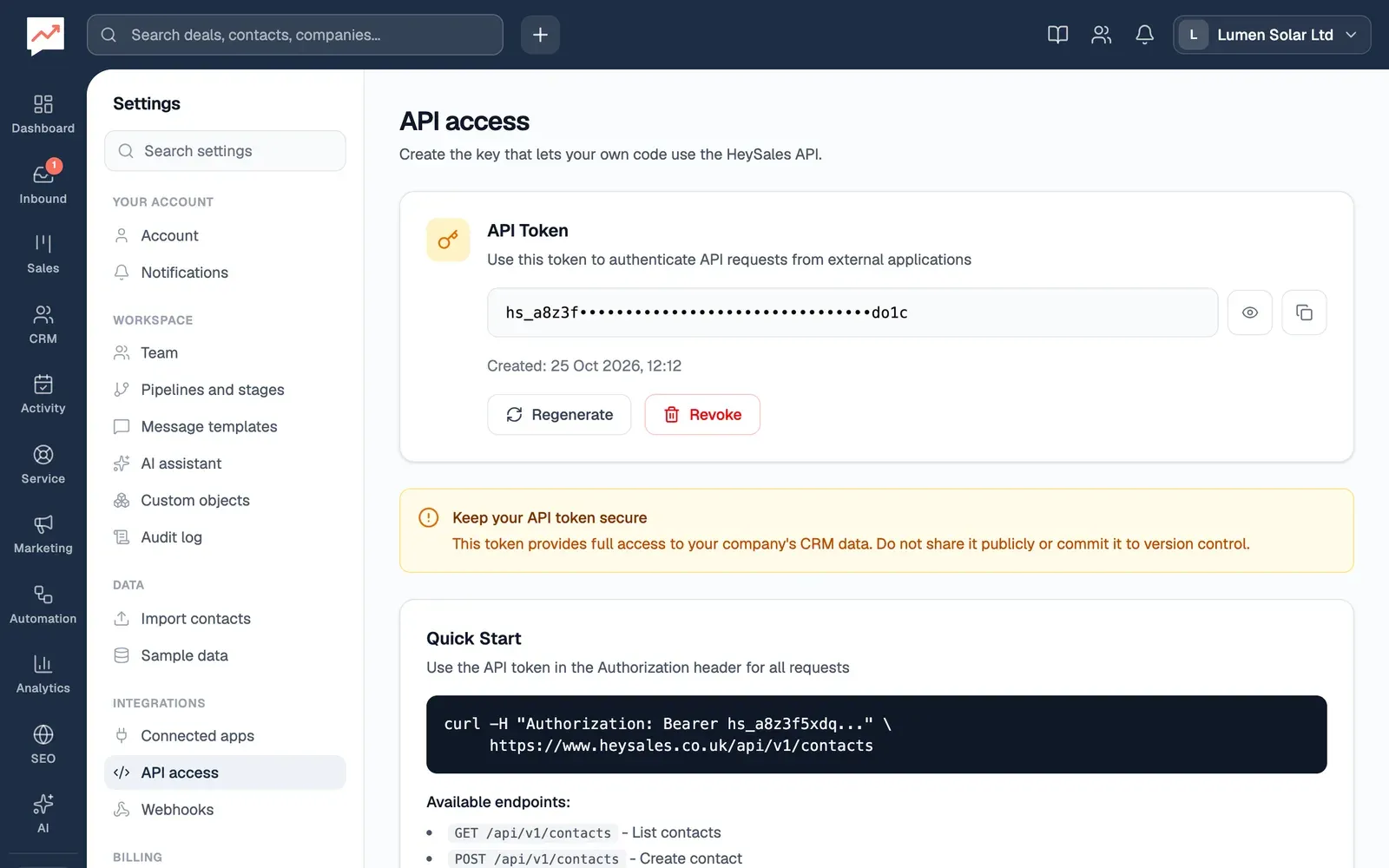Open the Analytics section
Viewport: 1389px width, 868px height.
(43, 674)
